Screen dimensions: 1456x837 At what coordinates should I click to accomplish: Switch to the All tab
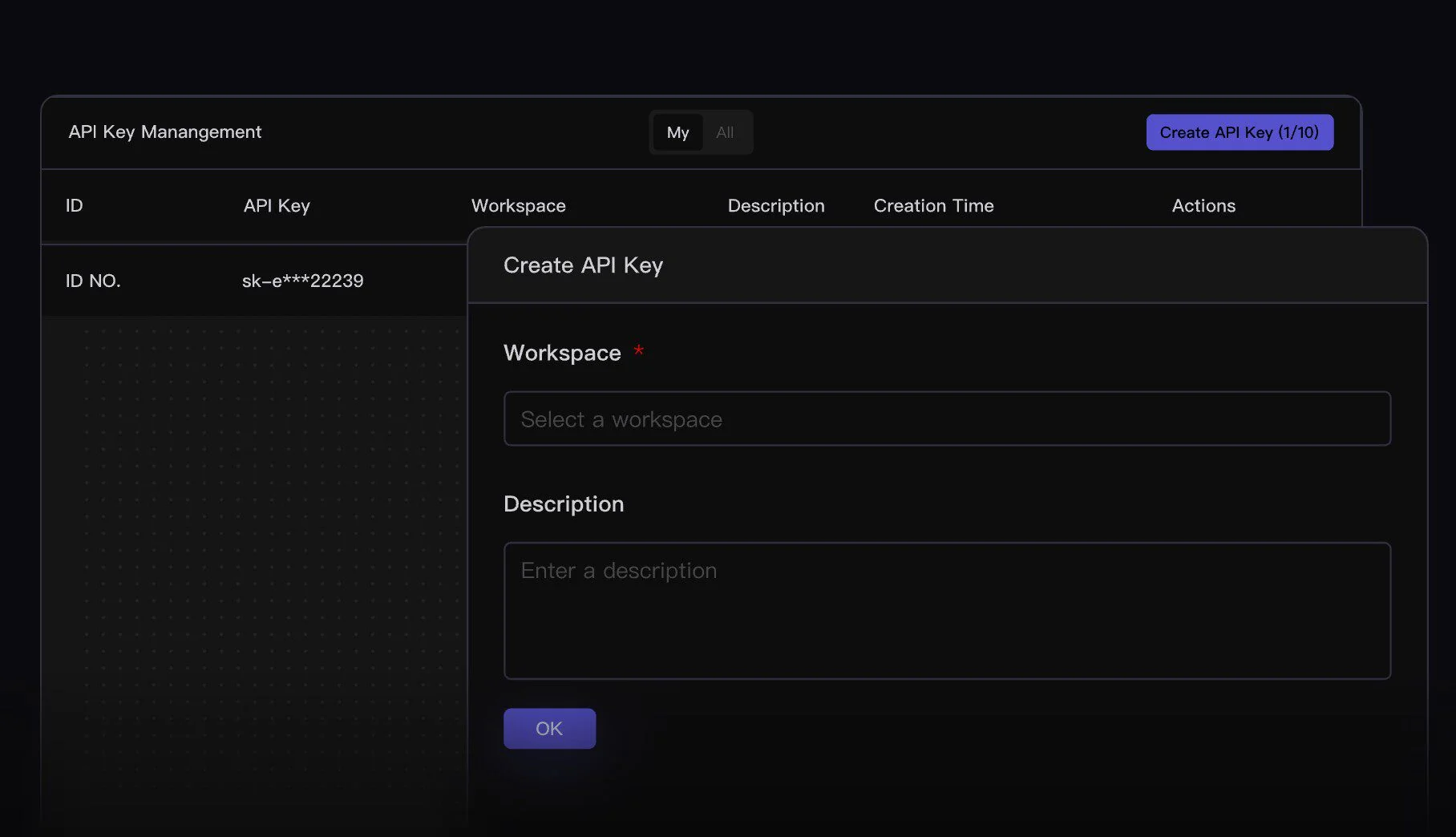[x=725, y=132]
